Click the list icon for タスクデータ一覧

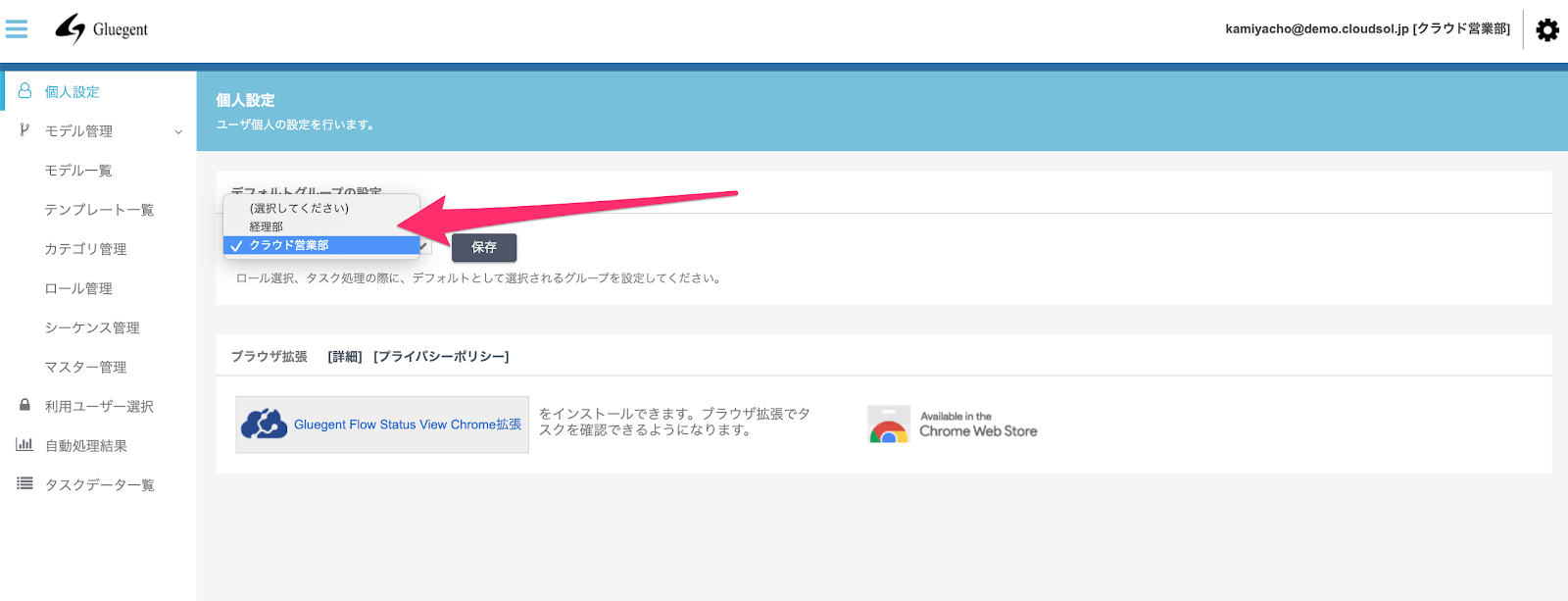[24, 484]
